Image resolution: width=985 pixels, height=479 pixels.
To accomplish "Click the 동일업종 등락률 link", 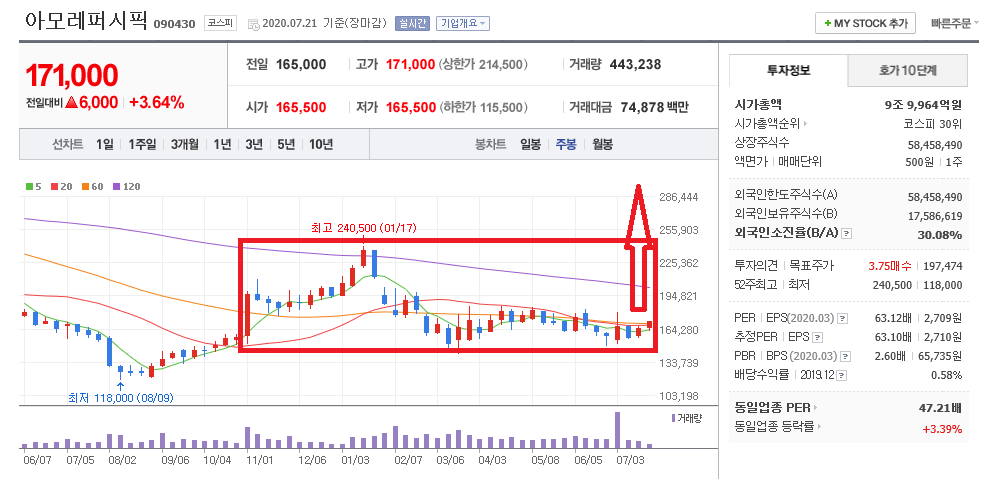I will tap(775, 428).
